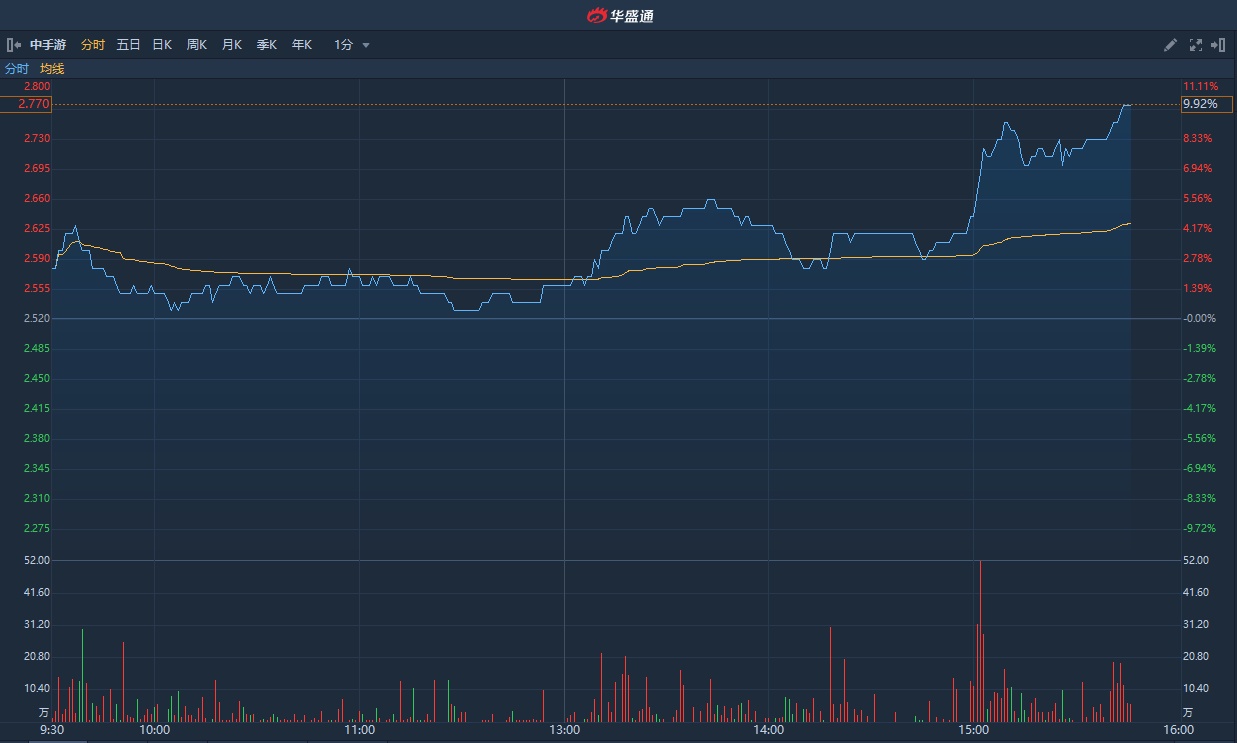Switch to the 分时 intraday tab
Image resolution: width=1237 pixels, height=743 pixels.
[93, 45]
